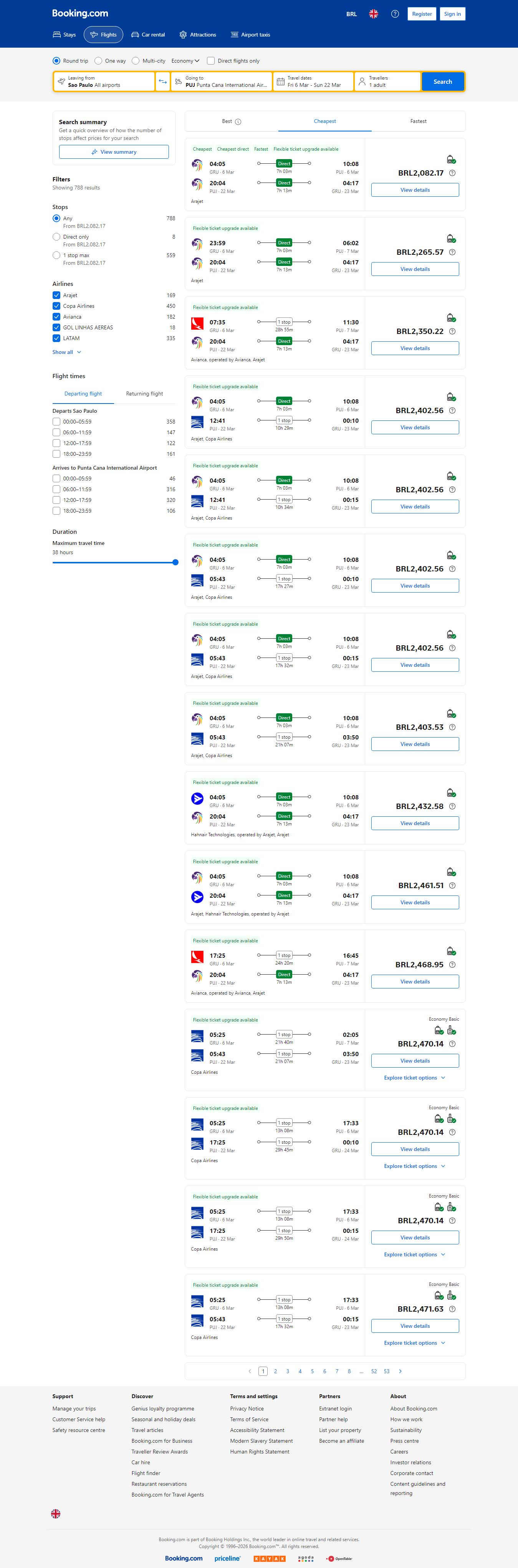The image size is (518, 1568).
Task: Expand Explore ticket options for BRL2,471.63 flight
Action: [415, 1343]
